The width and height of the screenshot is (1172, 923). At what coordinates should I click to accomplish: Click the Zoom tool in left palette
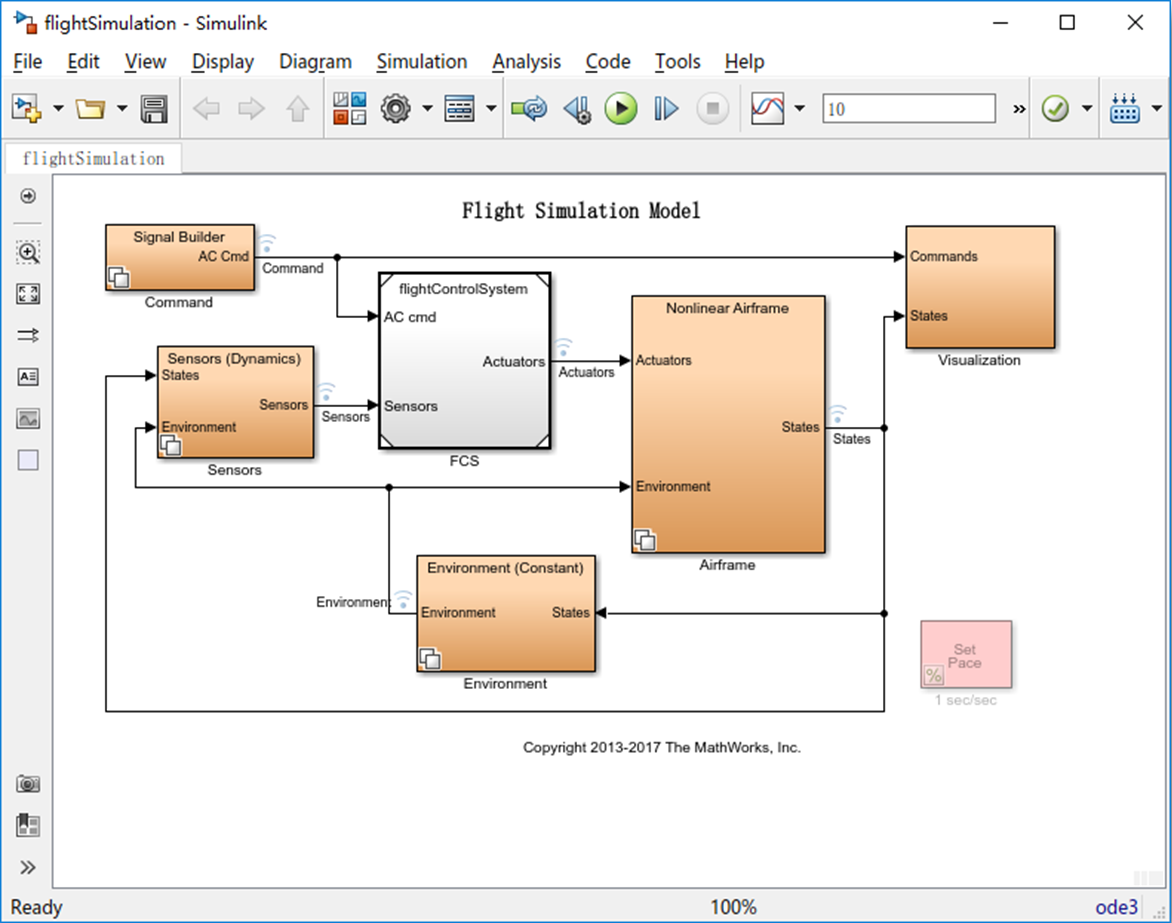pos(28,252)
